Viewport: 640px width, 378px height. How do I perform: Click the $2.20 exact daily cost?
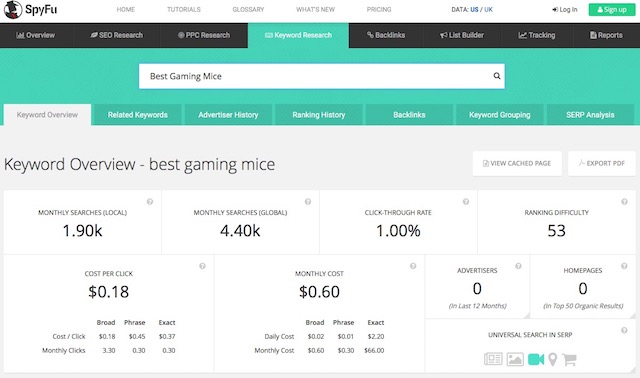pos(376,336)
